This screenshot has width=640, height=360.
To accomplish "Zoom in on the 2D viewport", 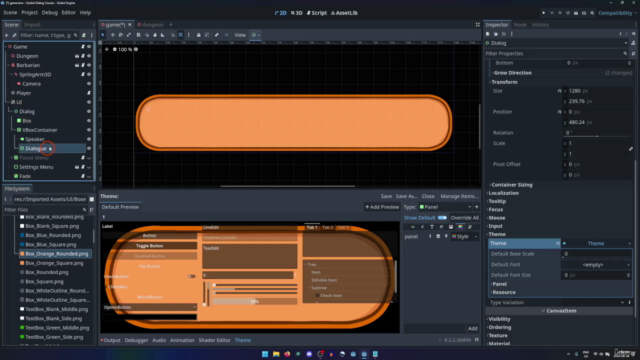I will [136, 49].
